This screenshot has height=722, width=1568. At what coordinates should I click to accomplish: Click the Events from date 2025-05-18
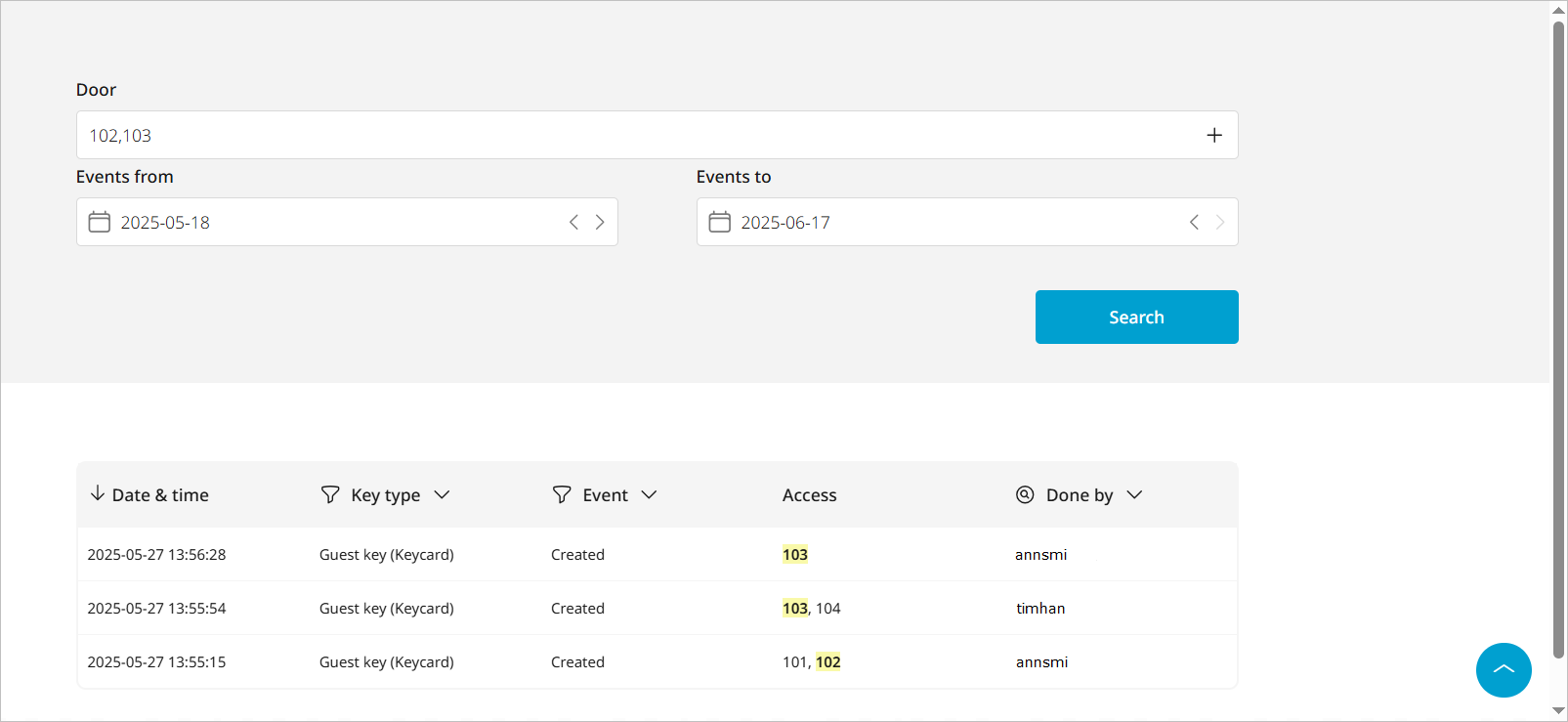point(165,223)
